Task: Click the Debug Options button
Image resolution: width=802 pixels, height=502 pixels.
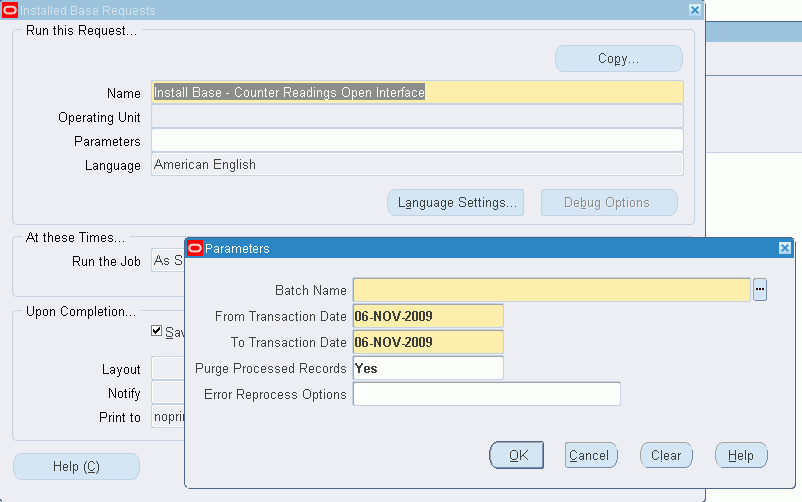Action: coord(609,203)
